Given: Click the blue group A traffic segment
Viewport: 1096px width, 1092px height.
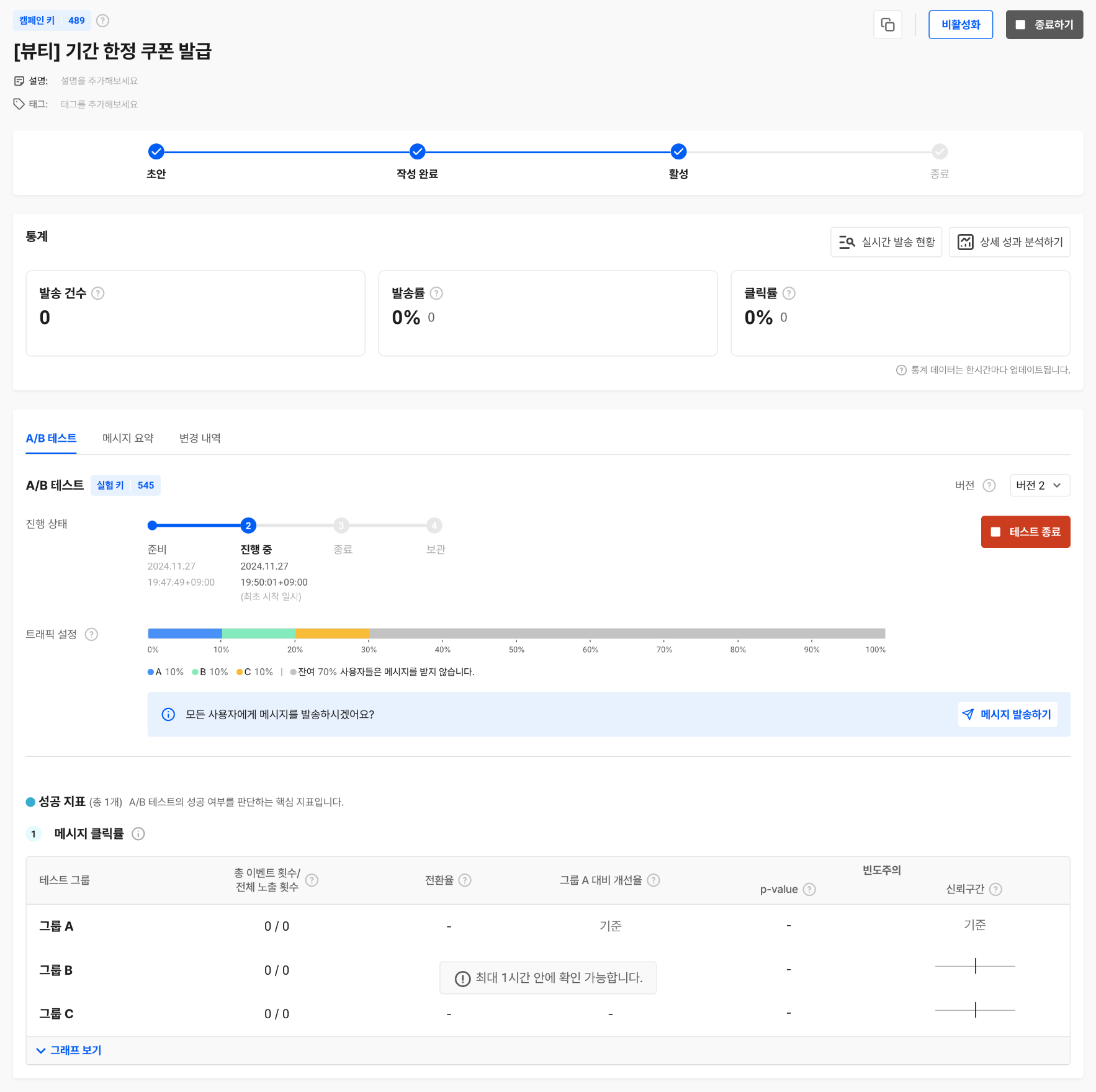Looking at the screenshot, I should point(185,633).
